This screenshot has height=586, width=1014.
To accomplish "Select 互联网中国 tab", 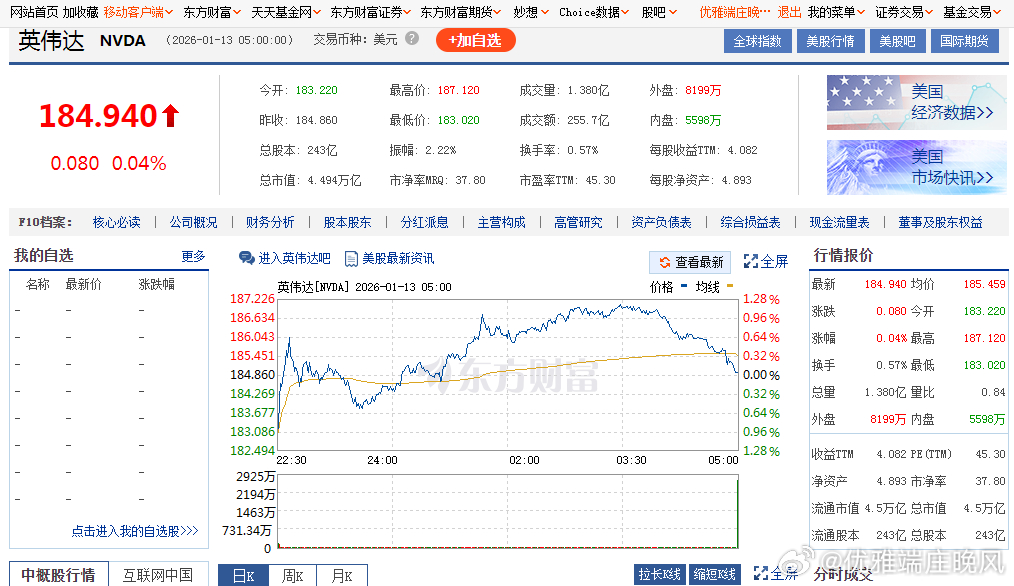I will (x=158, y=574).
